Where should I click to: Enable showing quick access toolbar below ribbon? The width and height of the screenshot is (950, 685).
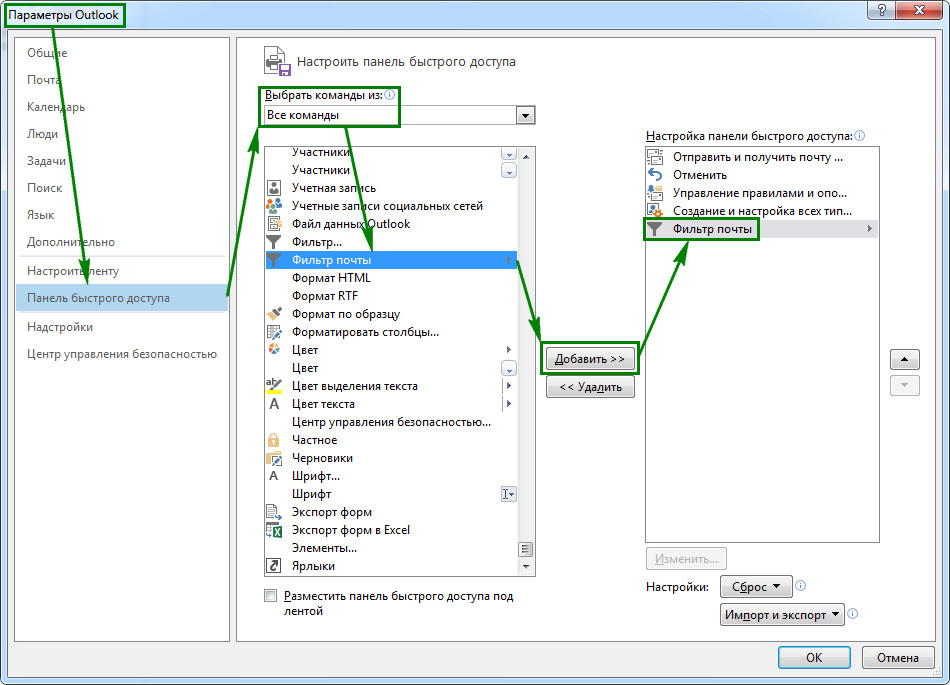pyautogui.click(x=271, y=596)
